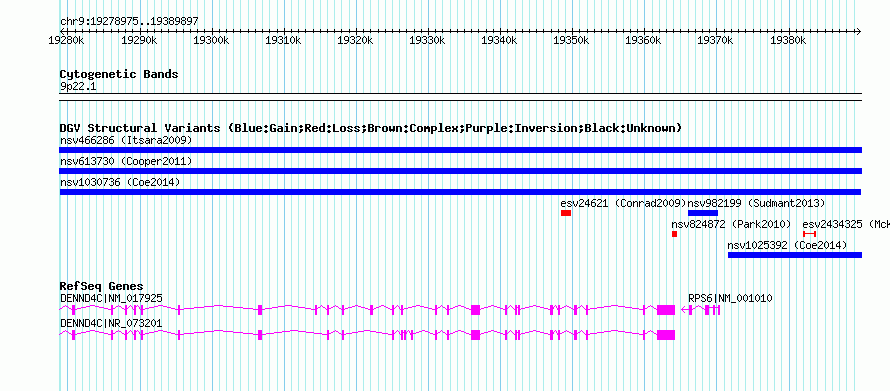Image resolution: width=890 pixels, height=391 pixels.
Task: Click the esv2434325 variant label
Action: pos(846,224)
